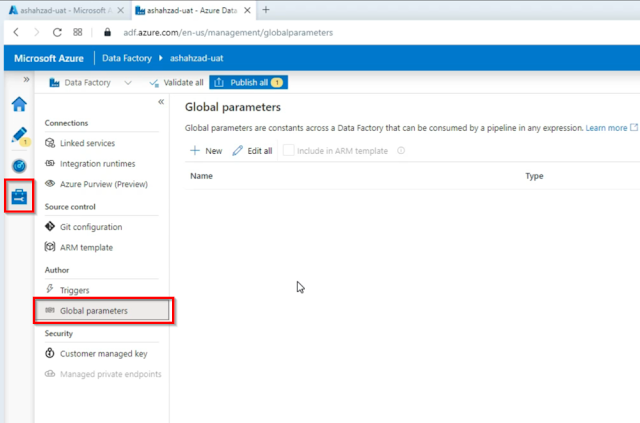This screenshot has width=640, height=423.
Task: Click the Git configuration diamond icon
Action: (50, 226)
